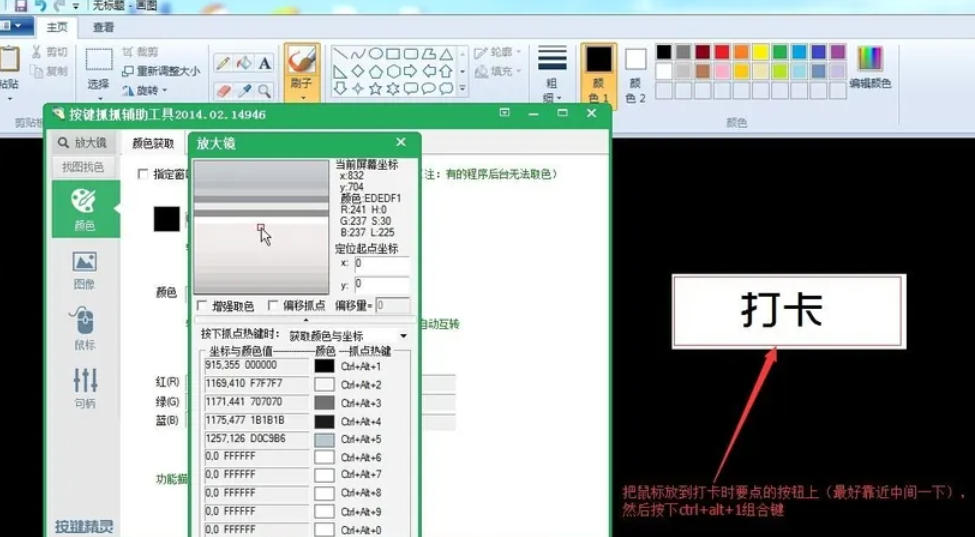Collapse the panel via small up-arrow bar
The width and height of the screenshot is (975, 537).
305,319
